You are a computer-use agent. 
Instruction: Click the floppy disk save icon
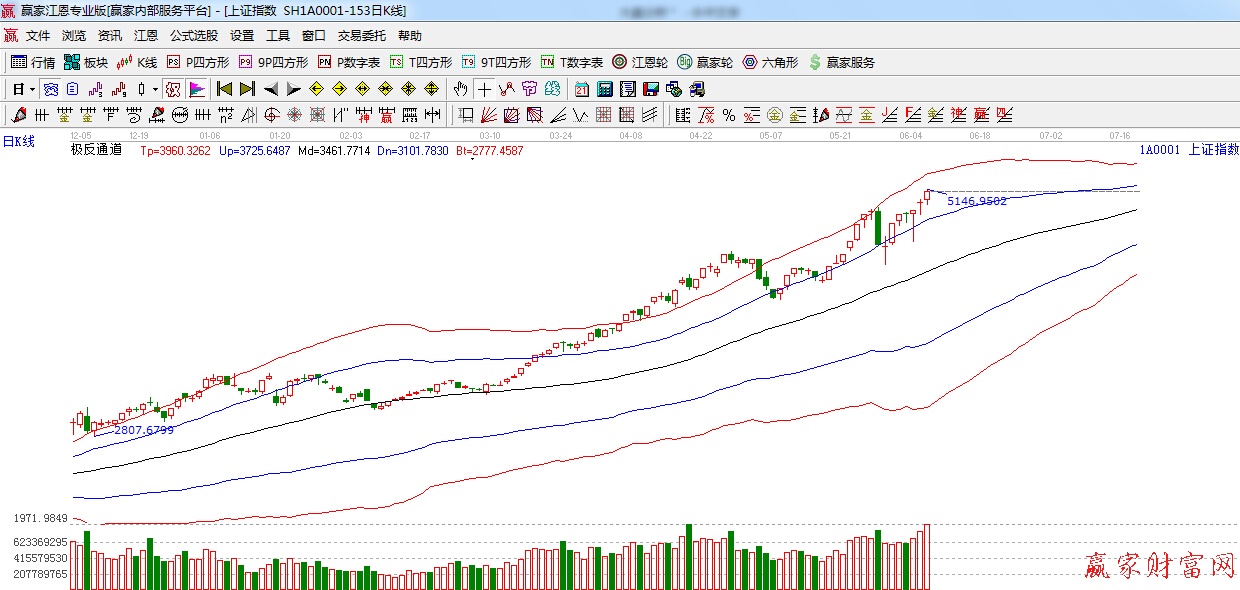651,89
